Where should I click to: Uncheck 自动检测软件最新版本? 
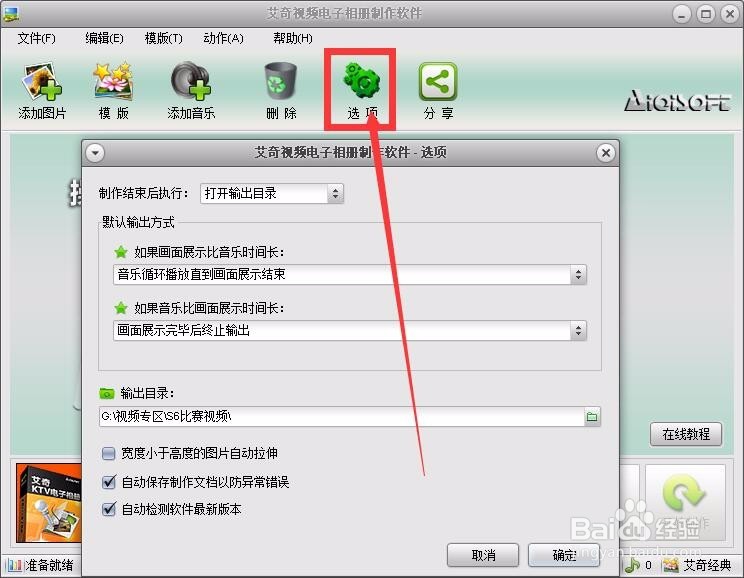coord(109,509)
